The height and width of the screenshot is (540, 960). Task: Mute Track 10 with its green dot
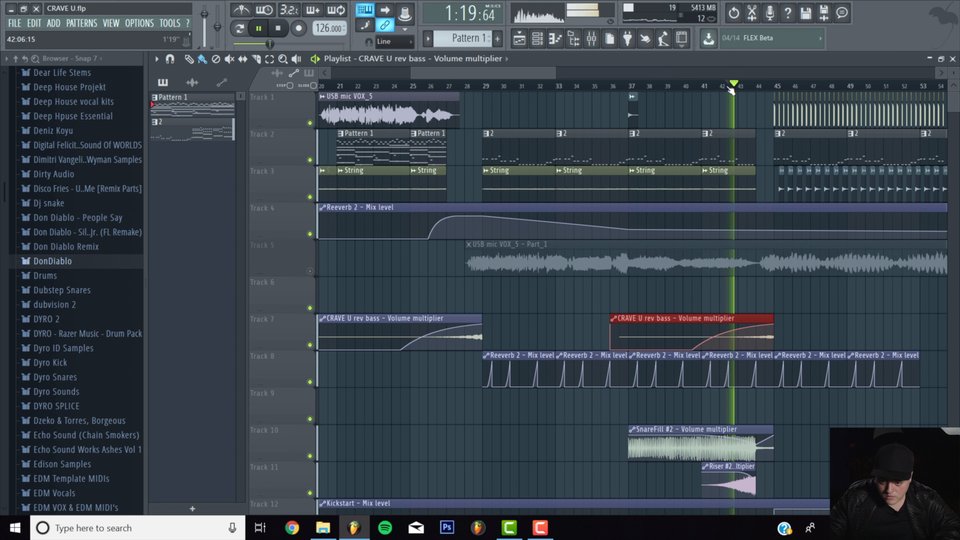tap(310, 456)
